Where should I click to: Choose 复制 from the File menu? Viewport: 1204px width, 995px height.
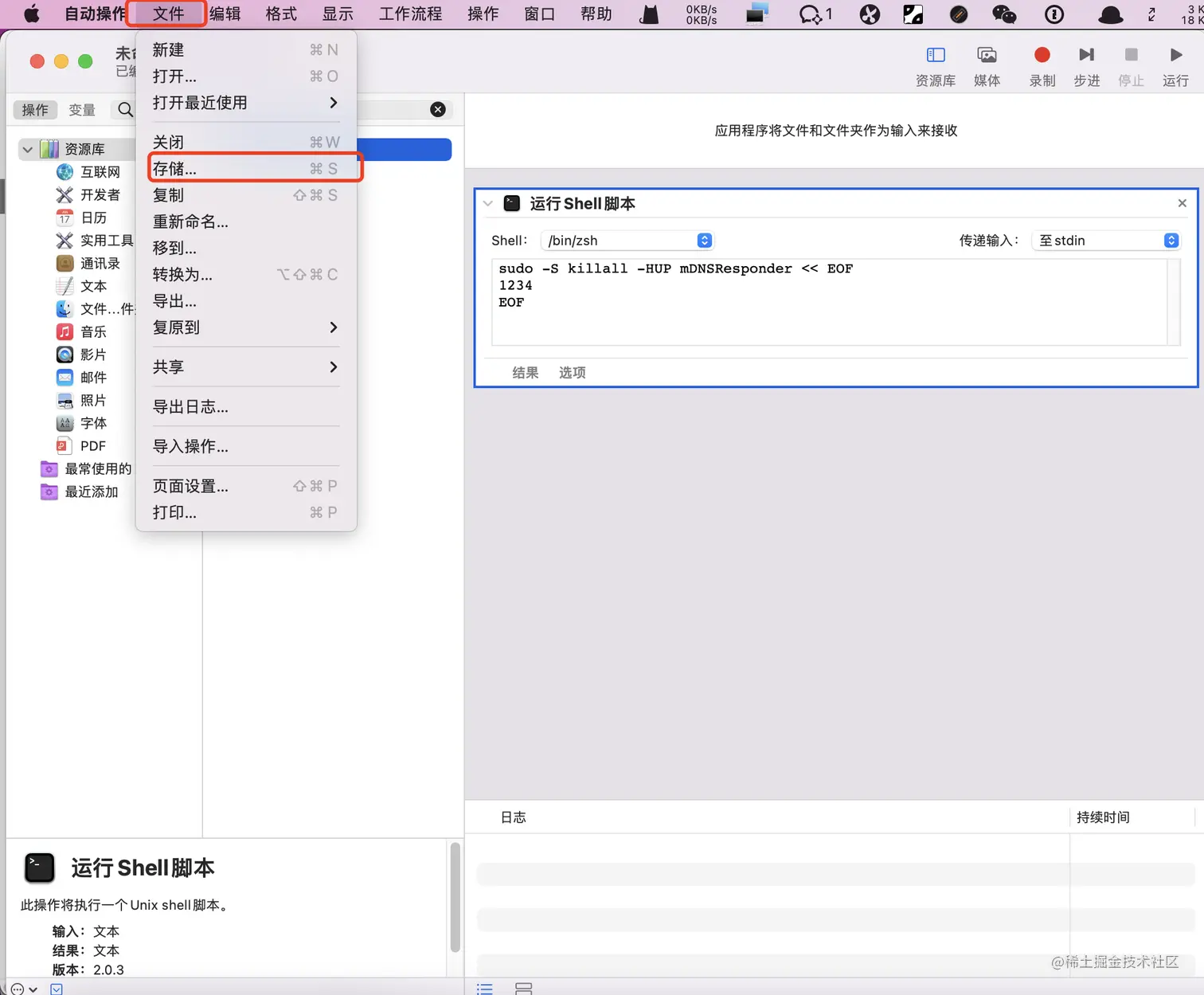click(246, 195)
